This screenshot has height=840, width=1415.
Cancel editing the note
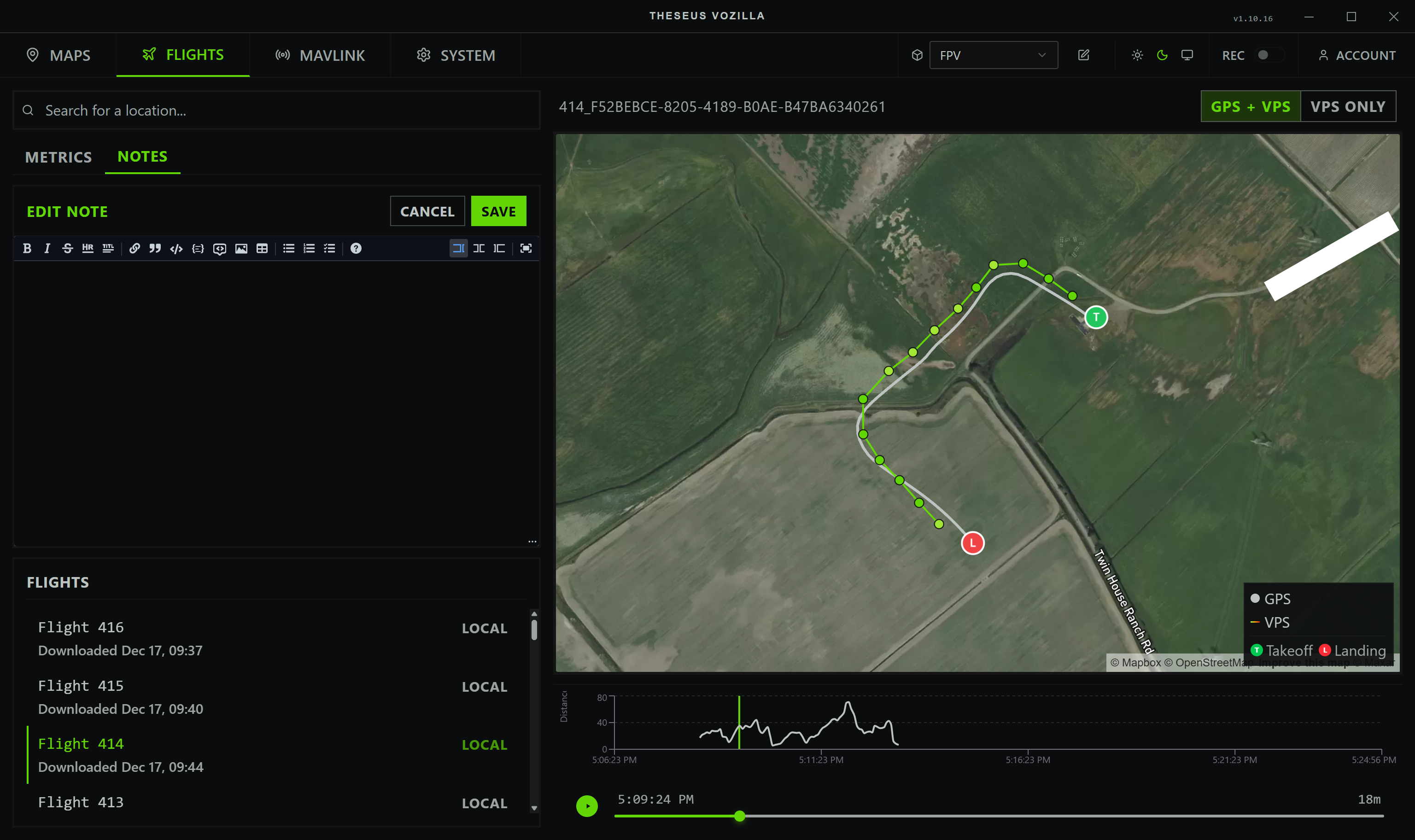427,211
